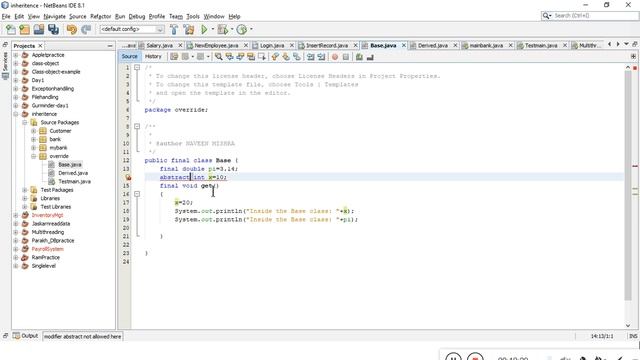Open the Debug menu
The image size is (640, 360).
(137, 16)
